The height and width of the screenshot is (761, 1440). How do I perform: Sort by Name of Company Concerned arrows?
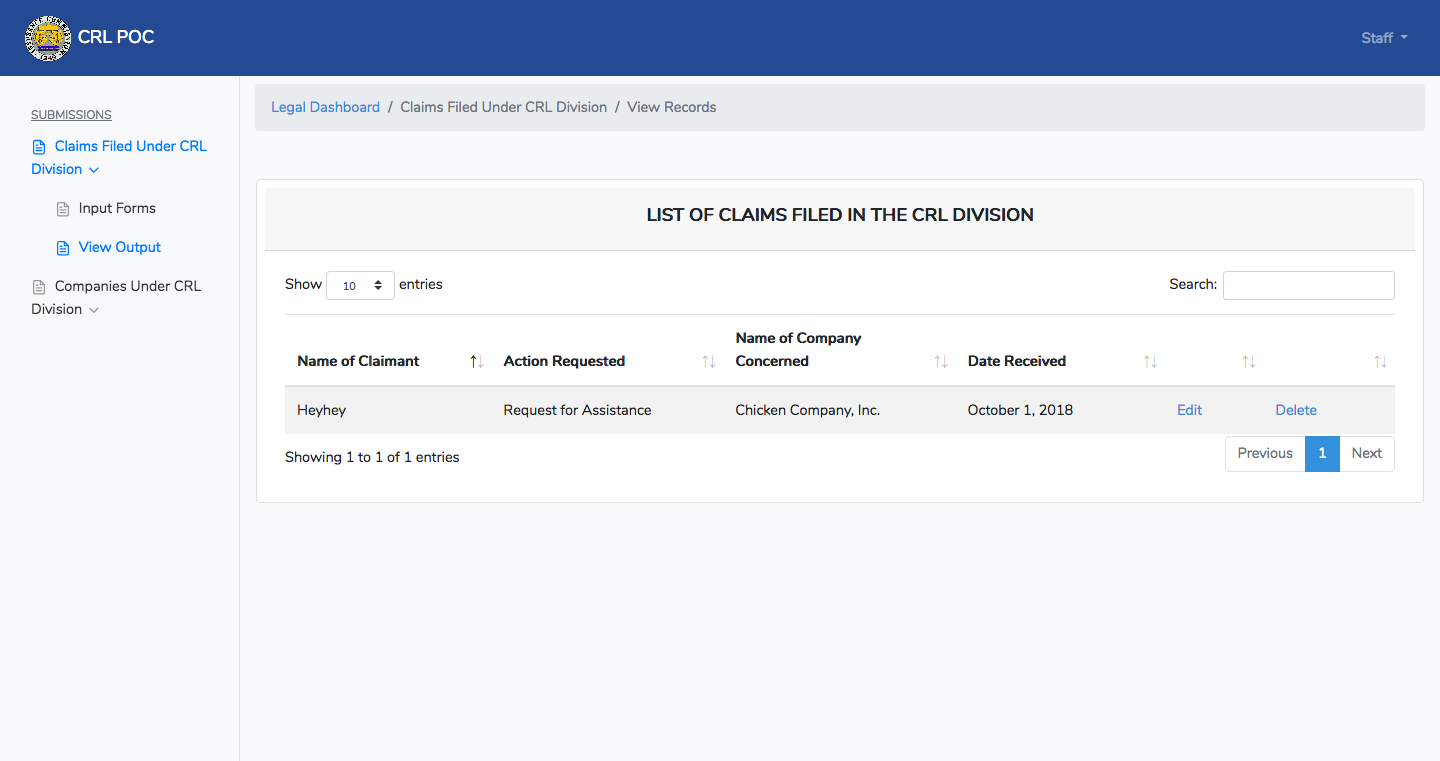pos(941,361)
